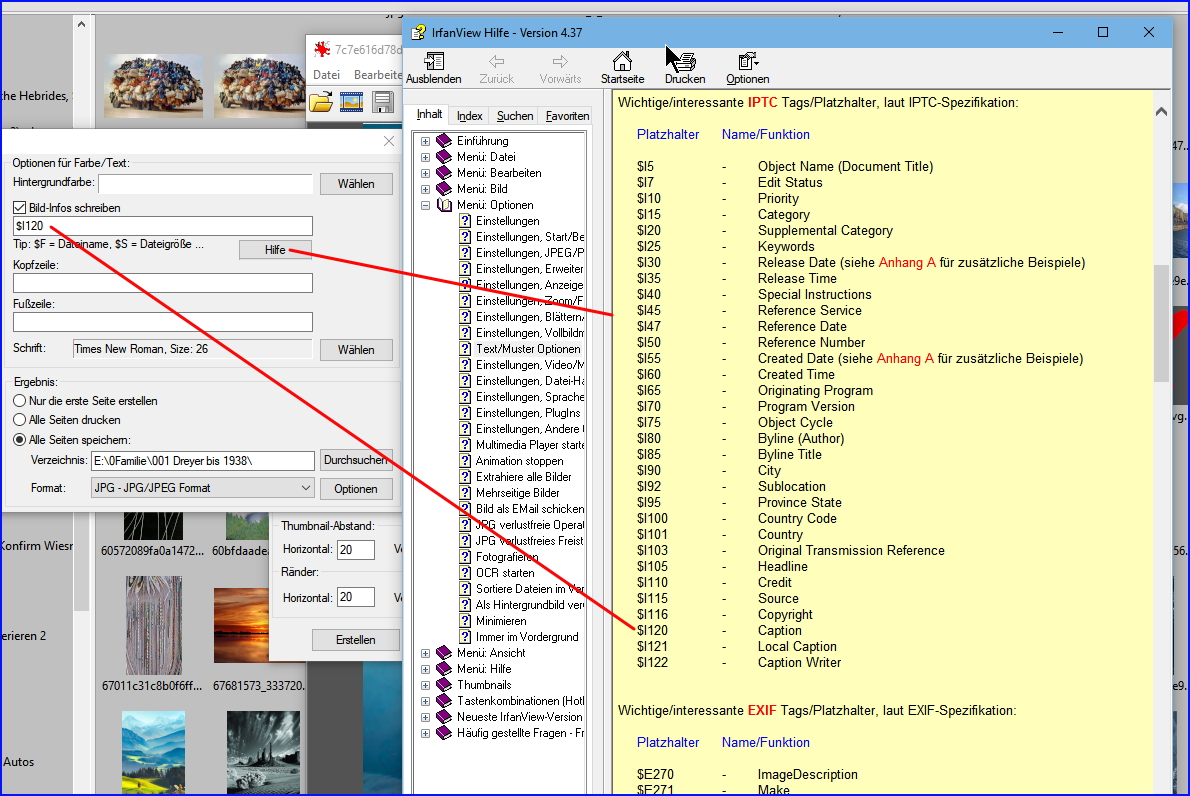Open the Mehrseitige Bilder help topic
Image resolution: width=1190 pixels, height=796 pixels.
(x=518, y=492)
